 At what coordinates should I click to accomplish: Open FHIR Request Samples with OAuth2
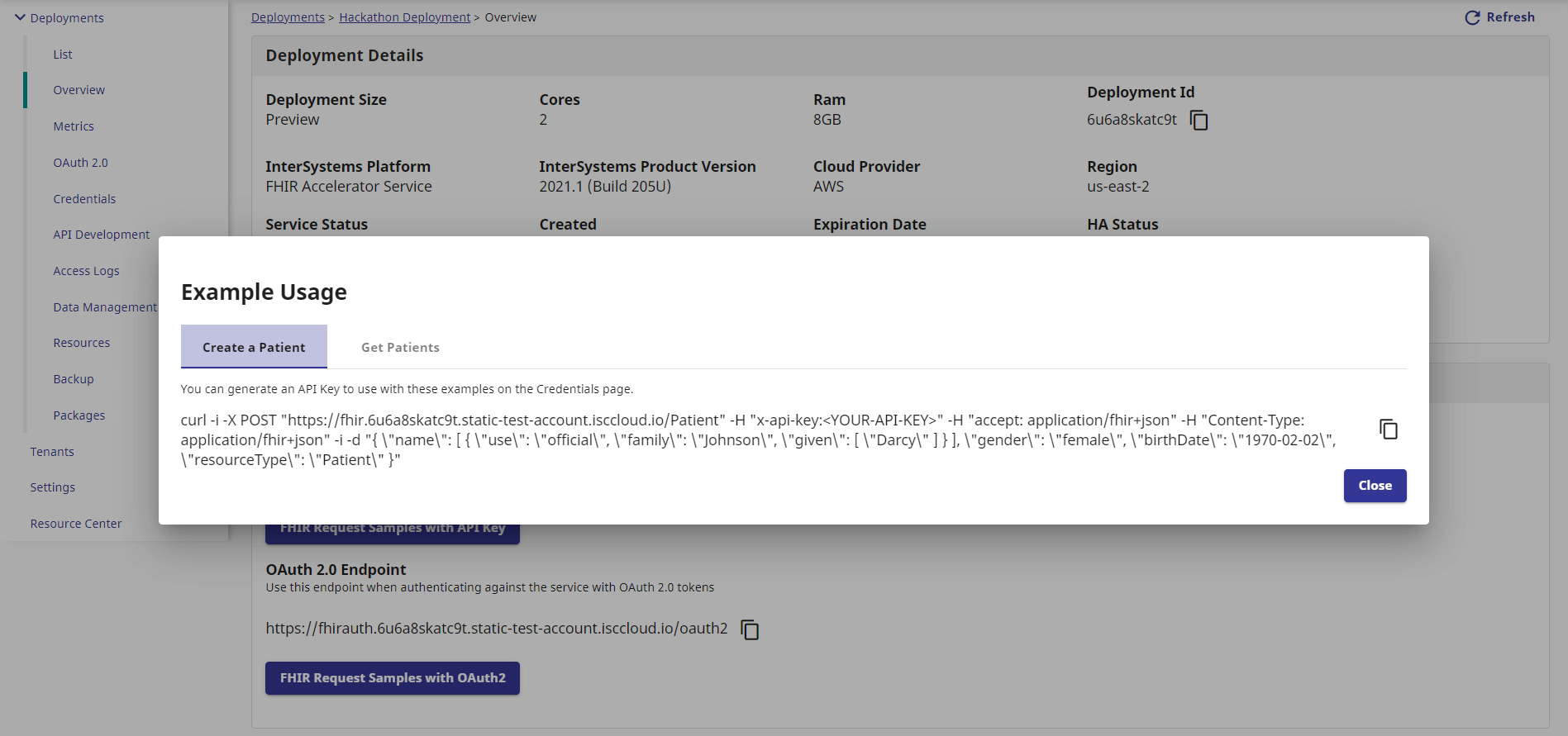392,678
